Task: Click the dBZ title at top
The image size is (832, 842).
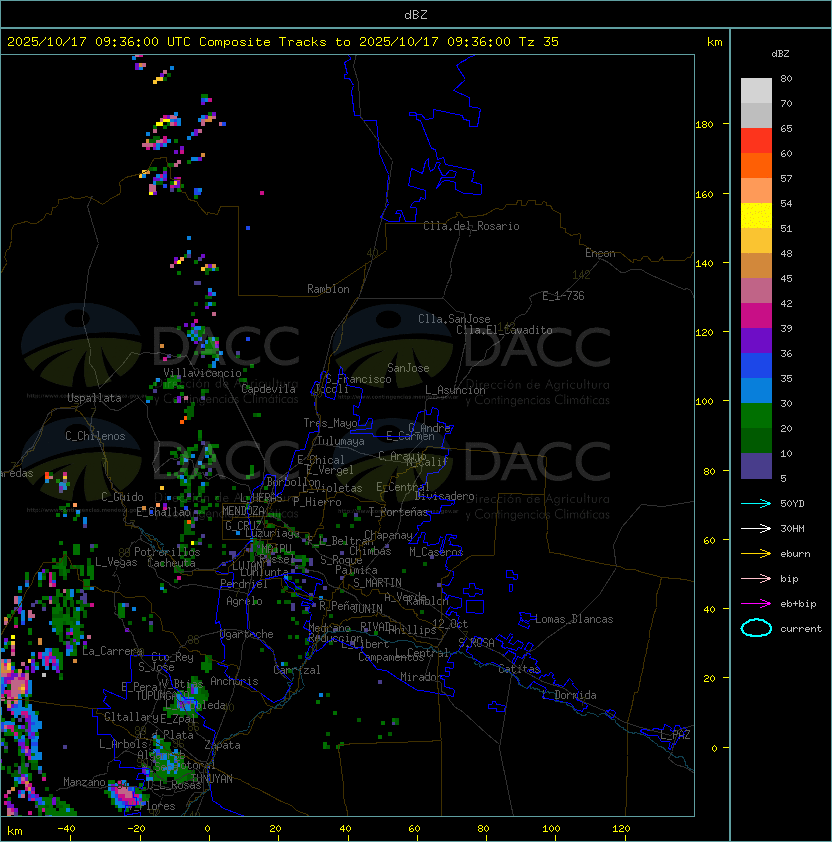Action: [416, 14]
